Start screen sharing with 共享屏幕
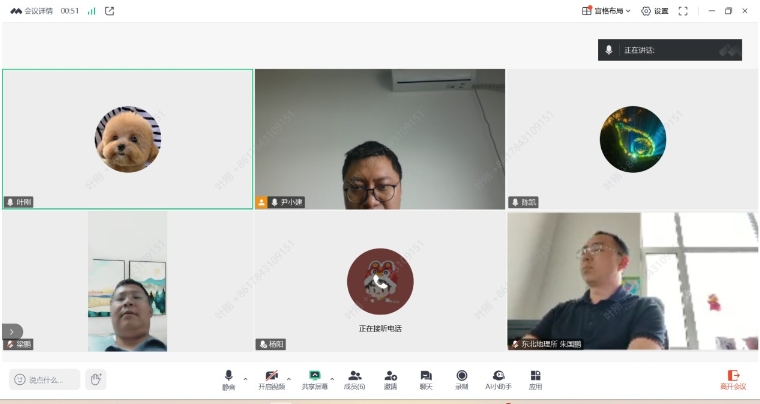 coord(314,378)
